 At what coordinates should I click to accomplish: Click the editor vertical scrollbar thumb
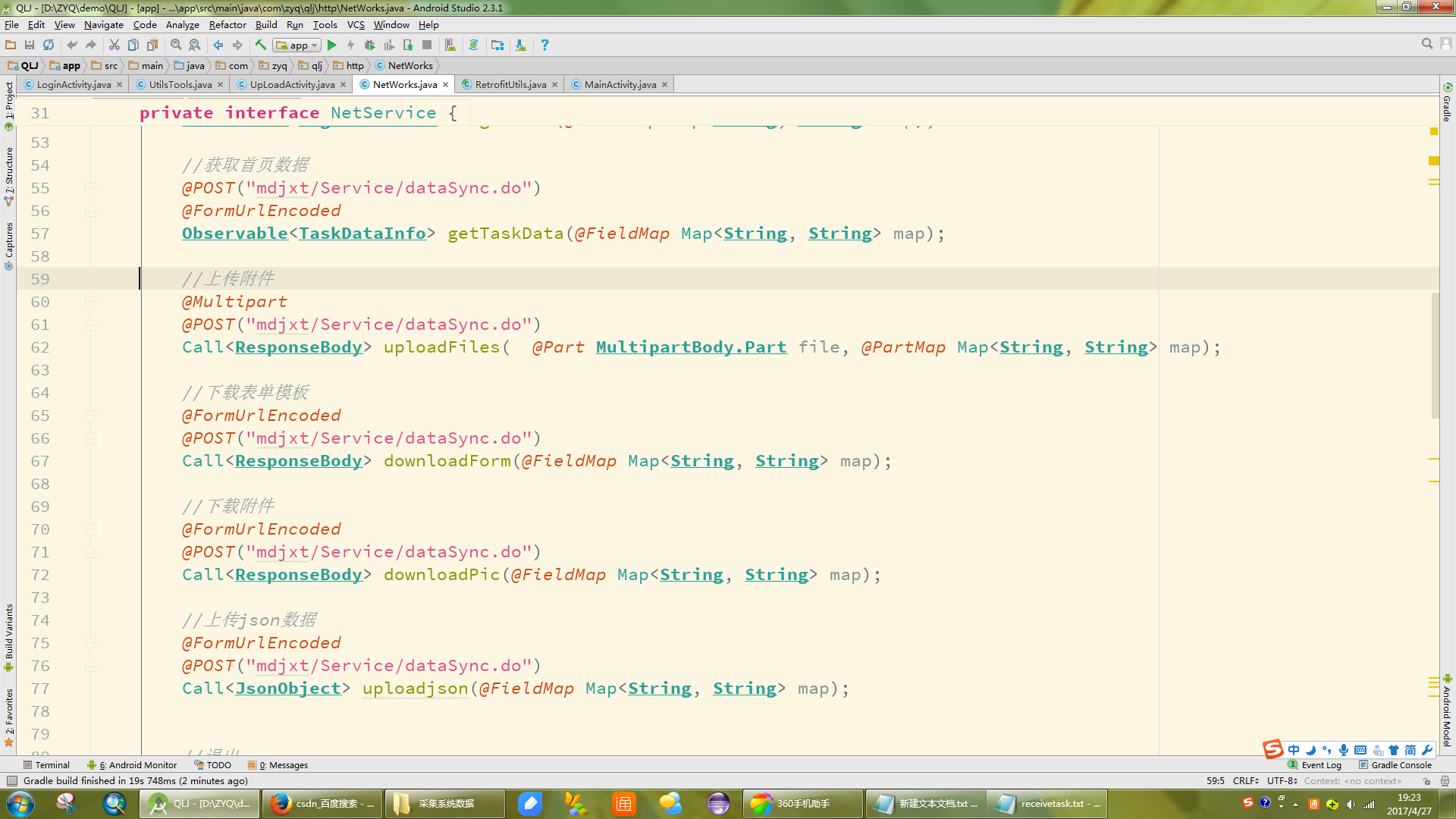click(x=1435, y=355)
